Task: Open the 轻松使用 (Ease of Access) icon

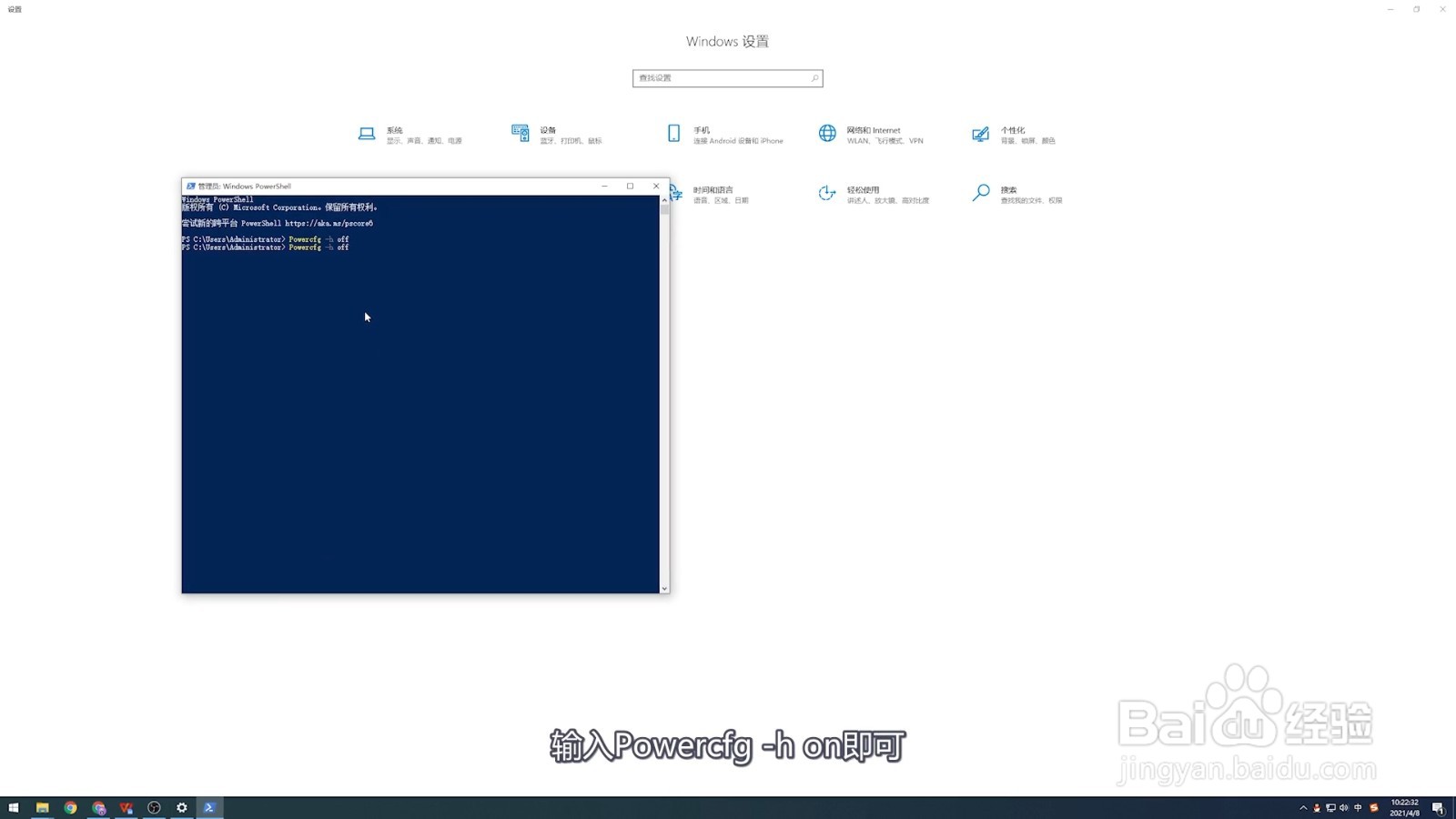Action: pyautogui.click(x=827, y=193)
